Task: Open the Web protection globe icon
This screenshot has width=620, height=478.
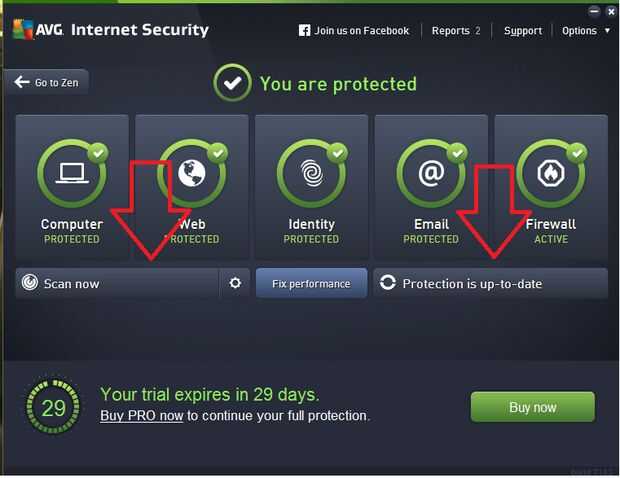Action: (x=191, y=173)
